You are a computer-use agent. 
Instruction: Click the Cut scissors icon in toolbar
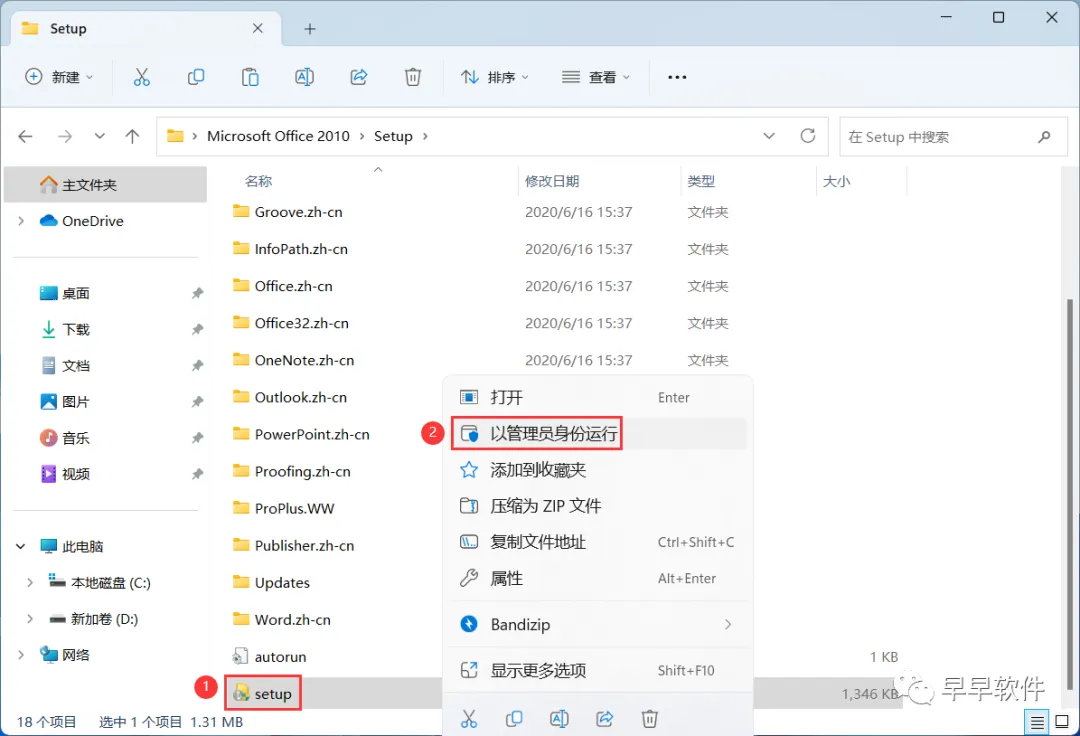pyautogui.click(x=141, y=77)
